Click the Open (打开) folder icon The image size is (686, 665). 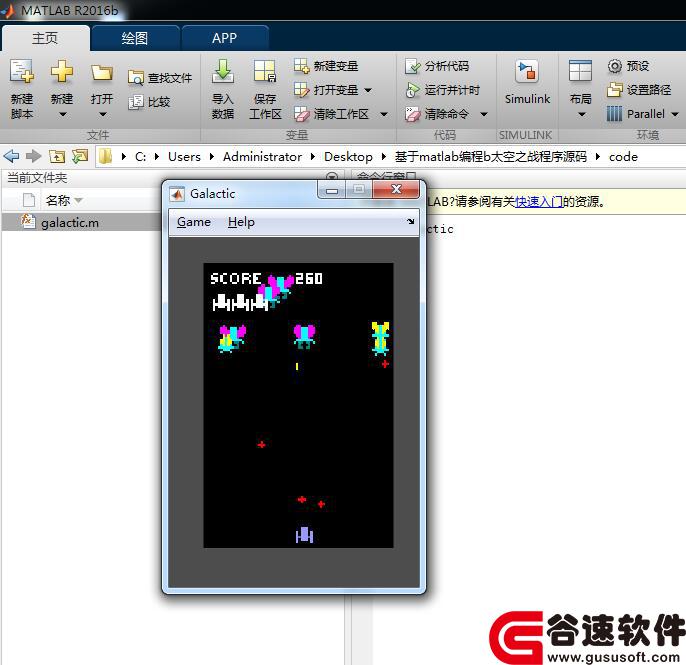[x=102, y=72]
